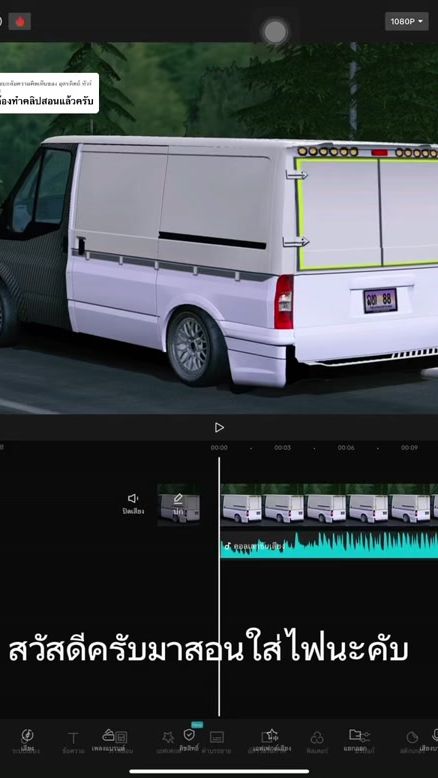Open the Text T tool
The image size is (438, 778).
[x=73, y=738]
